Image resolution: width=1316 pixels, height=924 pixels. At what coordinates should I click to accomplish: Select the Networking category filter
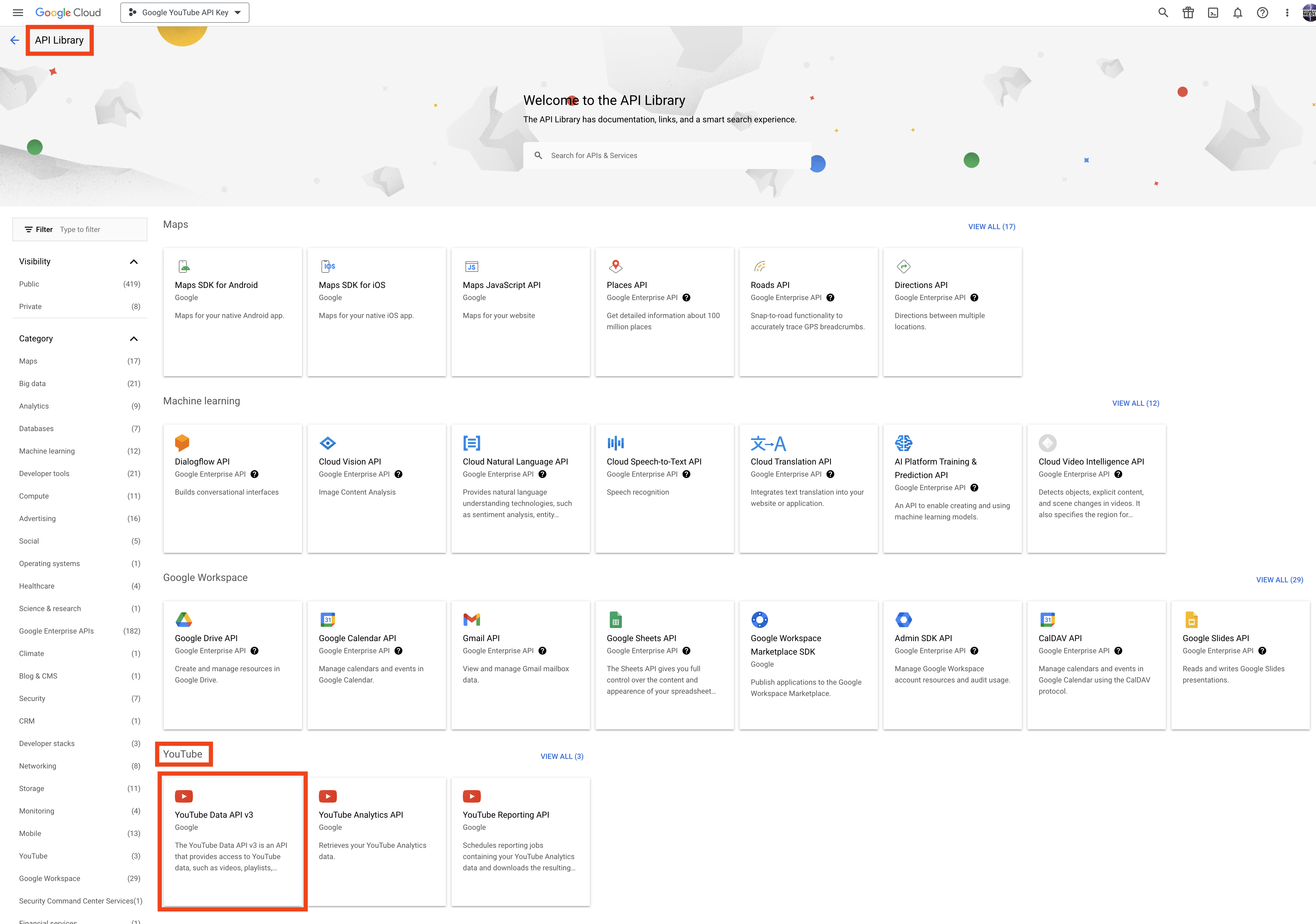tap(80, 766)
